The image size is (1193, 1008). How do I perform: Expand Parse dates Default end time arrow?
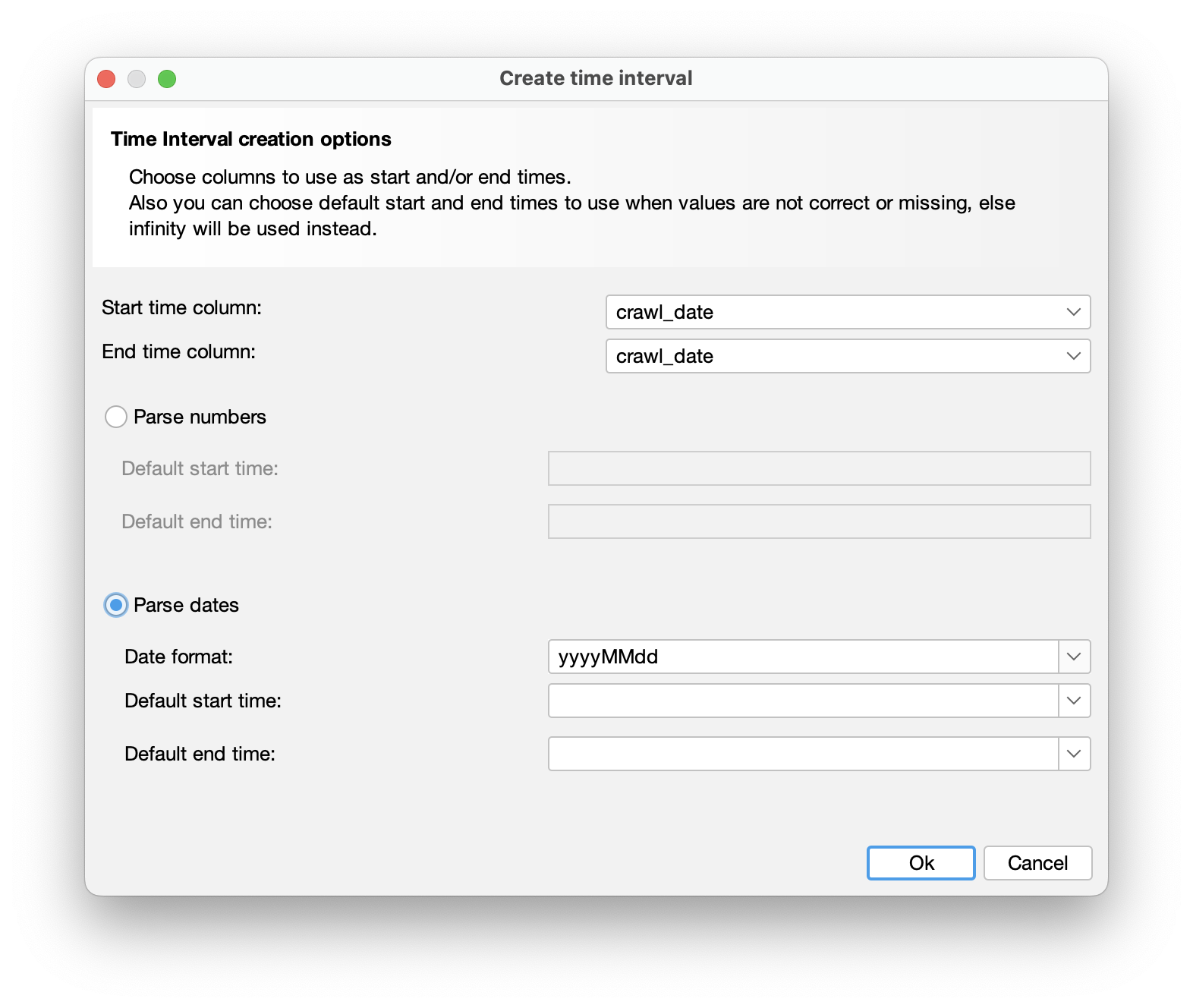[x=1074, y=754]
